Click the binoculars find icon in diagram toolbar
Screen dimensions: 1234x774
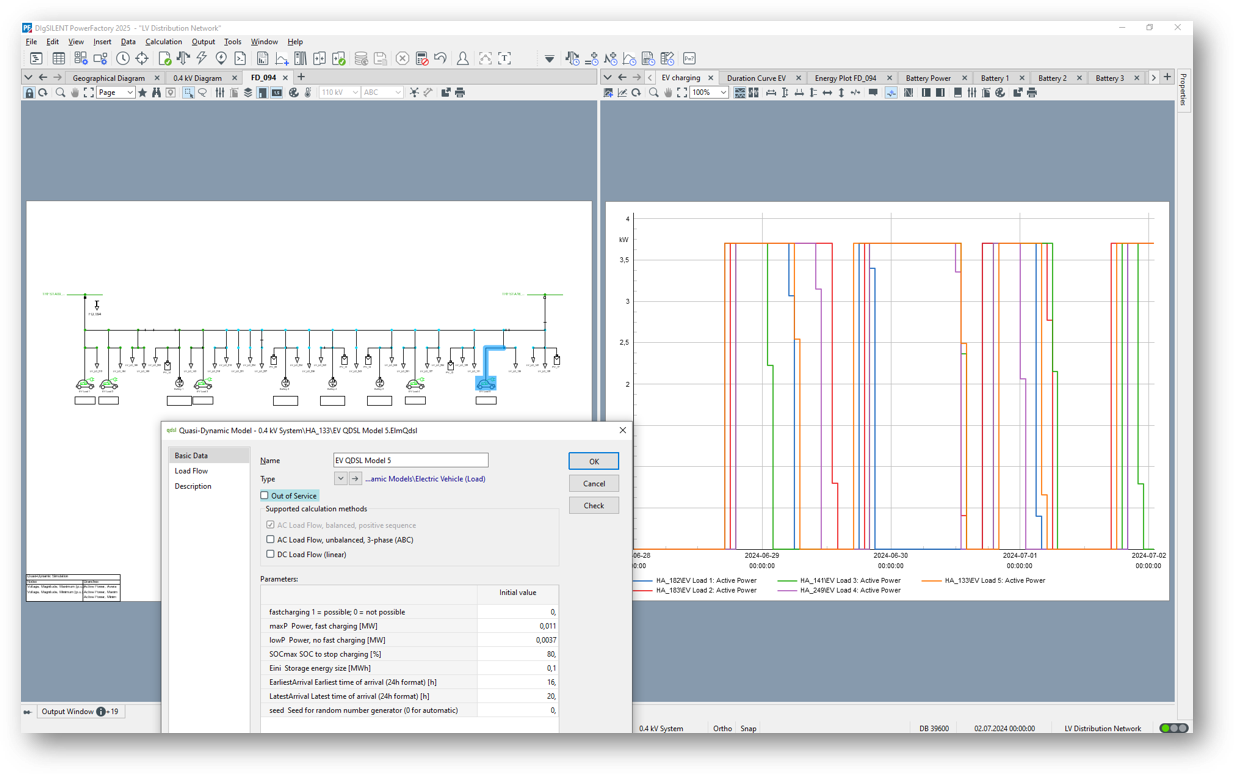156,93
